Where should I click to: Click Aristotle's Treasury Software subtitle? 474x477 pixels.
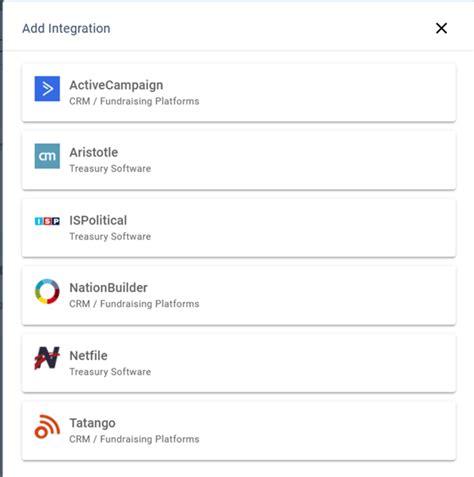110,168
